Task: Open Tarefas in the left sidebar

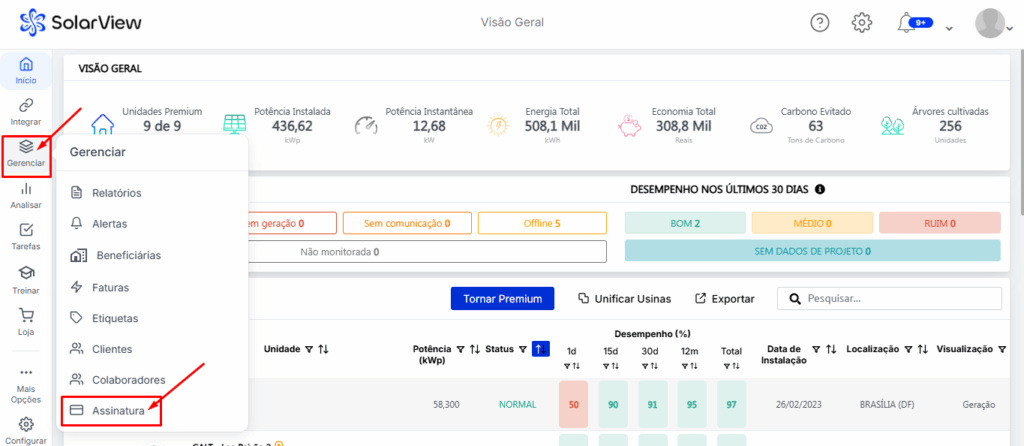Action: click(x=26, y=236)
